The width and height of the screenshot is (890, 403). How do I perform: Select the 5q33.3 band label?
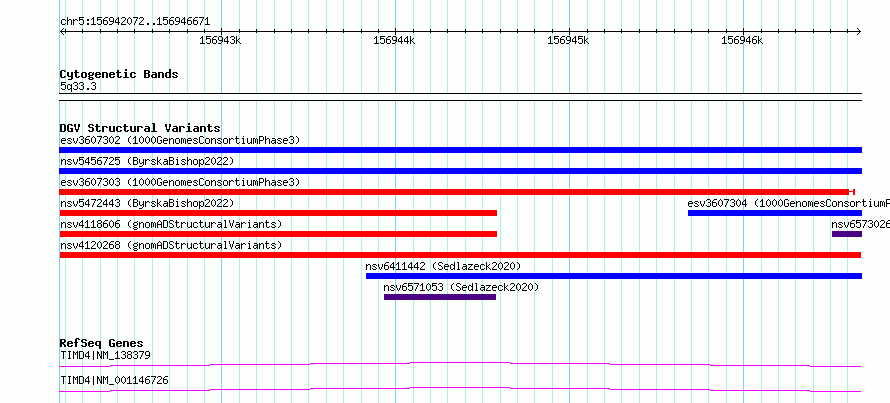(78, 87)
